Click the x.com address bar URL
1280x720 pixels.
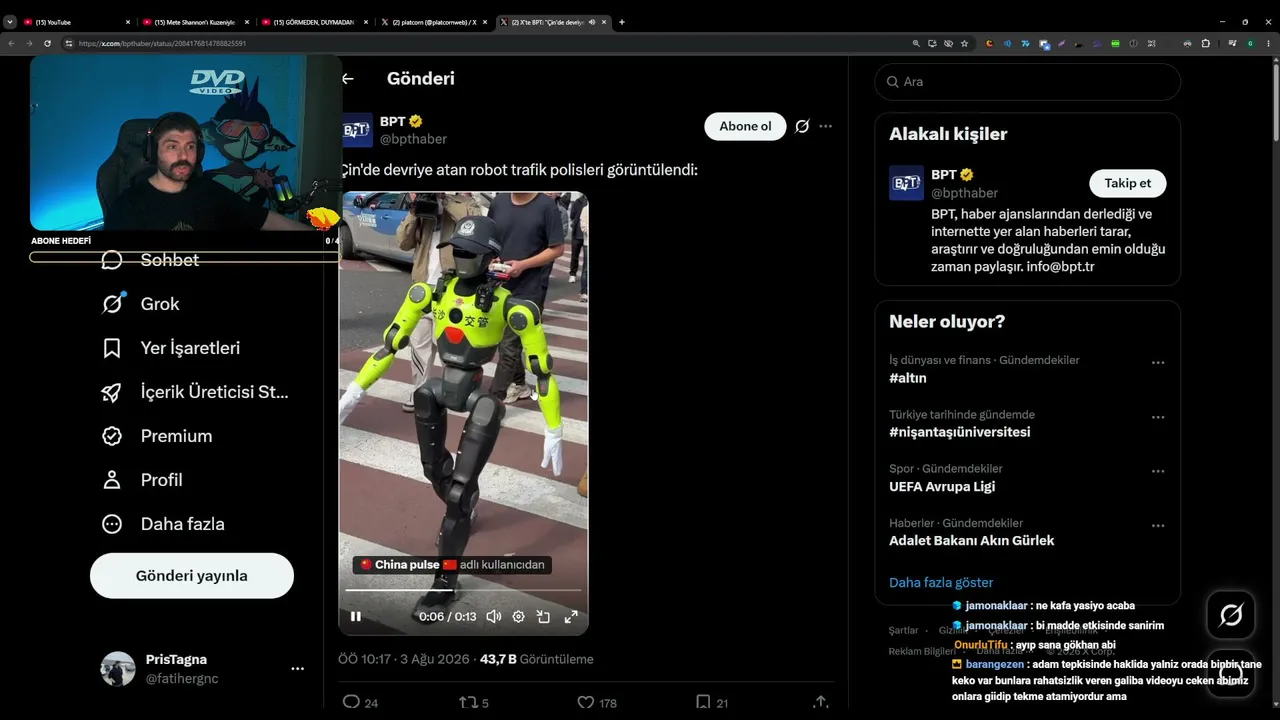pyautogui.click(x=163, y=44)
